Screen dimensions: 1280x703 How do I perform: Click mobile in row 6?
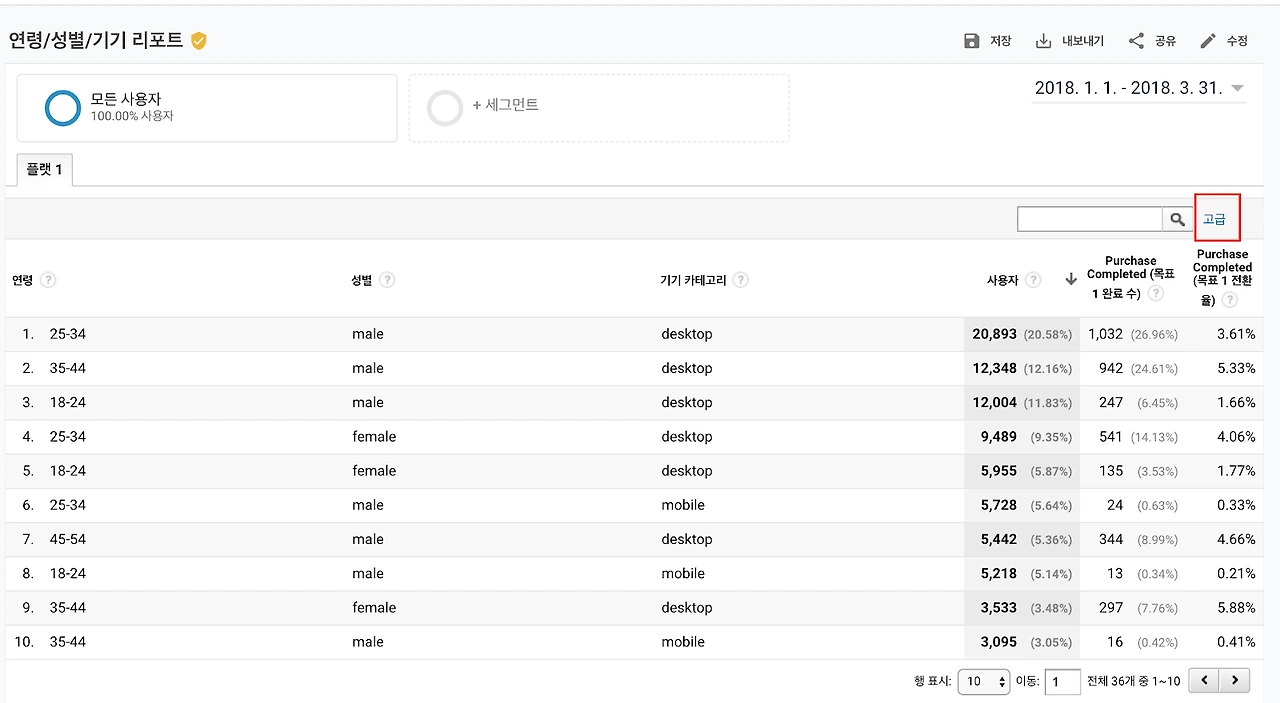683,505
